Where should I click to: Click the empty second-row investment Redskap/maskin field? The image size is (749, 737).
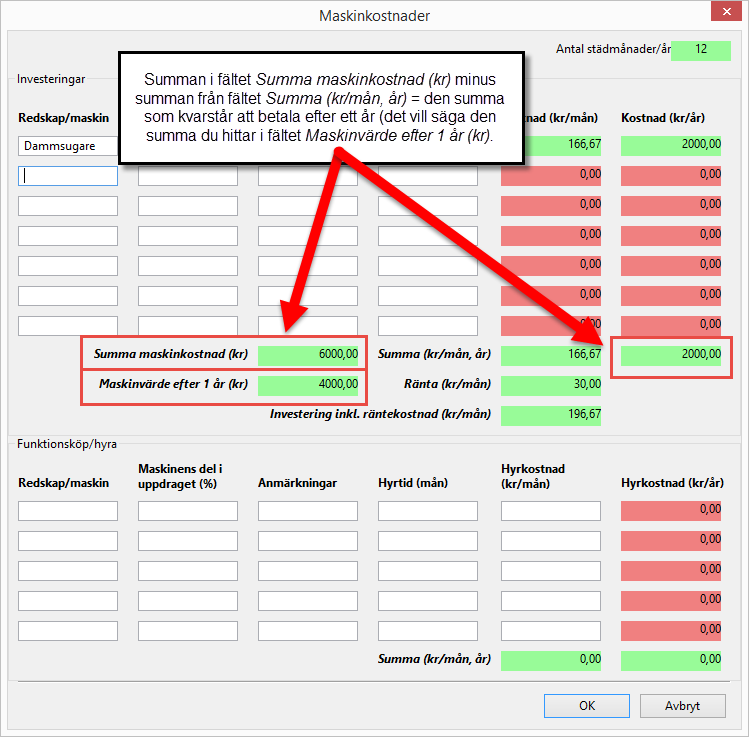68,176
